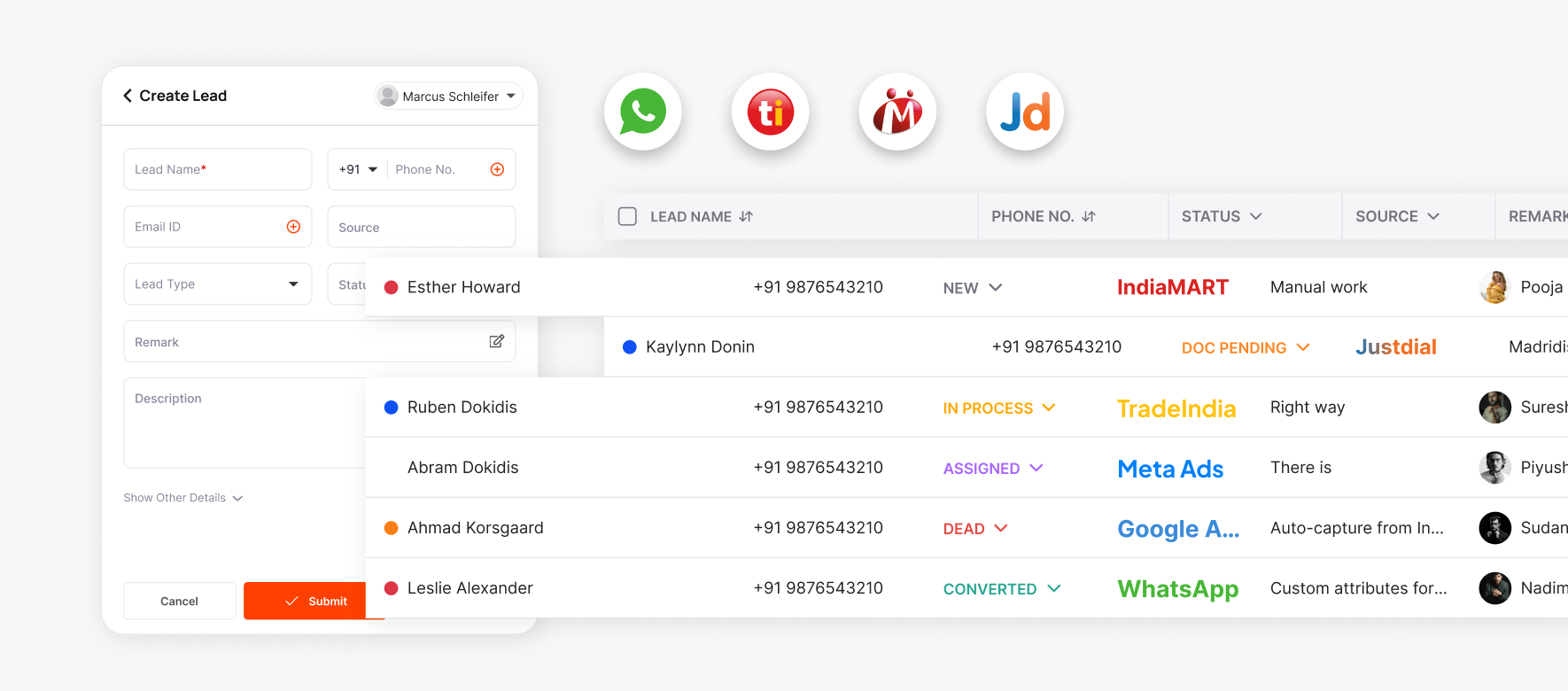Change DEAD status for Ahmad Korsgaard
This screenshot has width=1568, height=691.
[x=975, y=528]
